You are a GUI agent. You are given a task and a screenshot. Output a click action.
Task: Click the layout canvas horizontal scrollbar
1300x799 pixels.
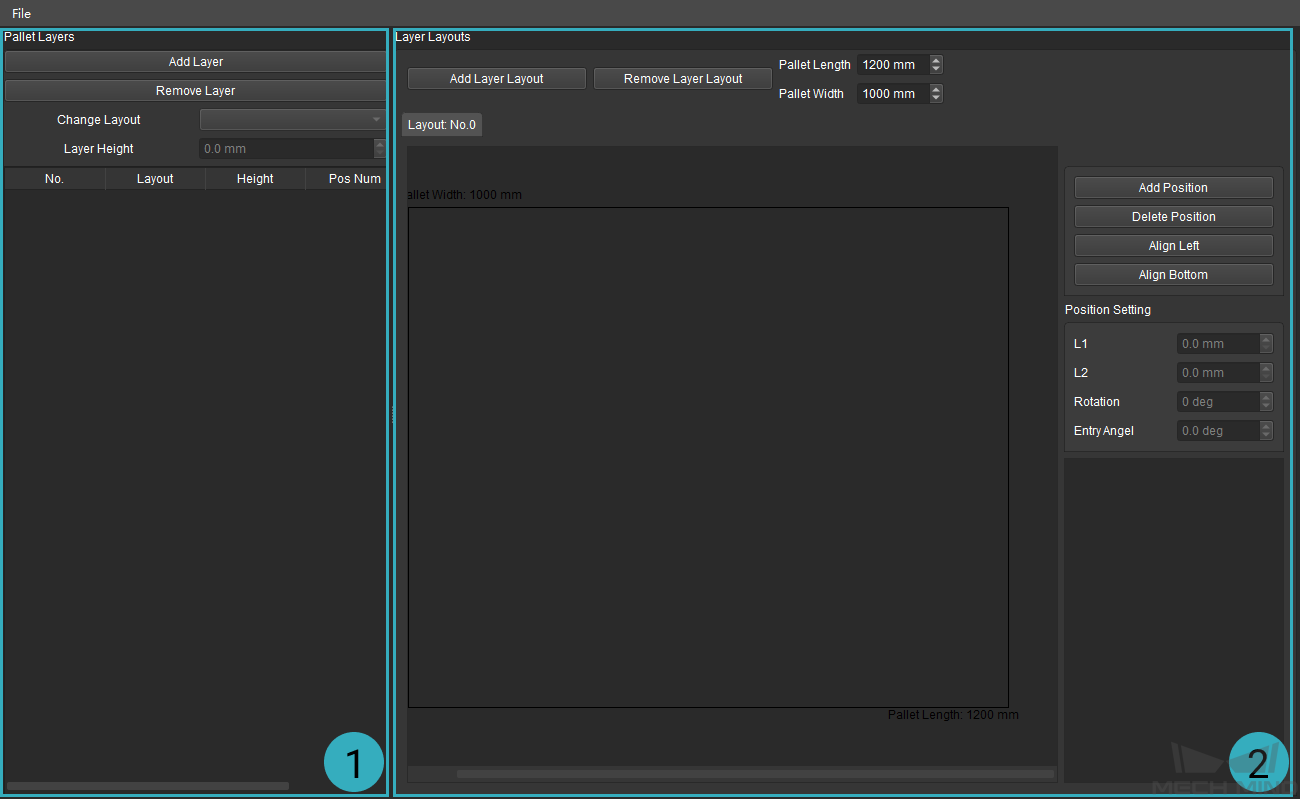pyautogui.click(x=730, y=773)
